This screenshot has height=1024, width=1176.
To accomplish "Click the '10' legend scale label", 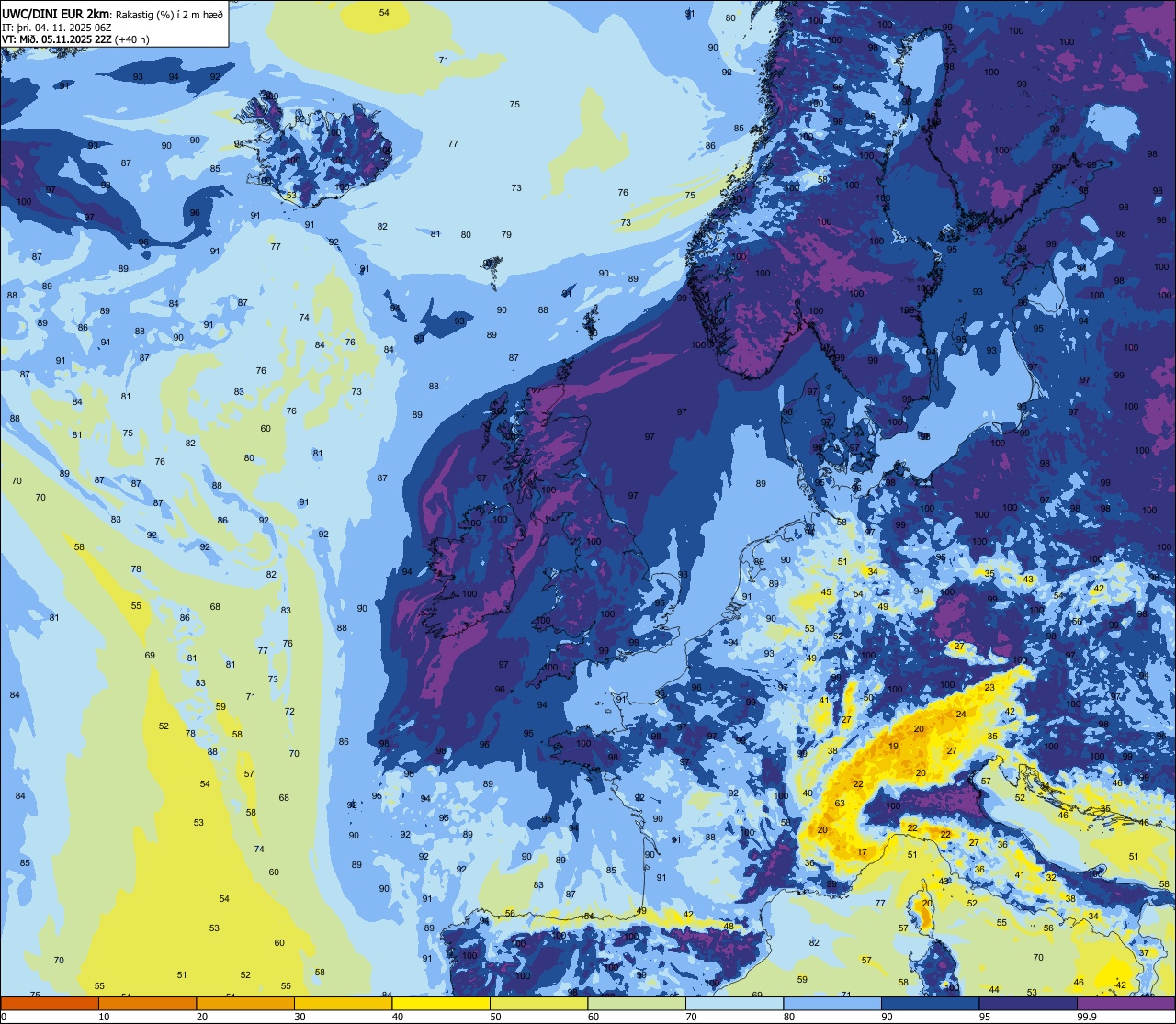I will pyautogui.click(x=104, y=1017).
